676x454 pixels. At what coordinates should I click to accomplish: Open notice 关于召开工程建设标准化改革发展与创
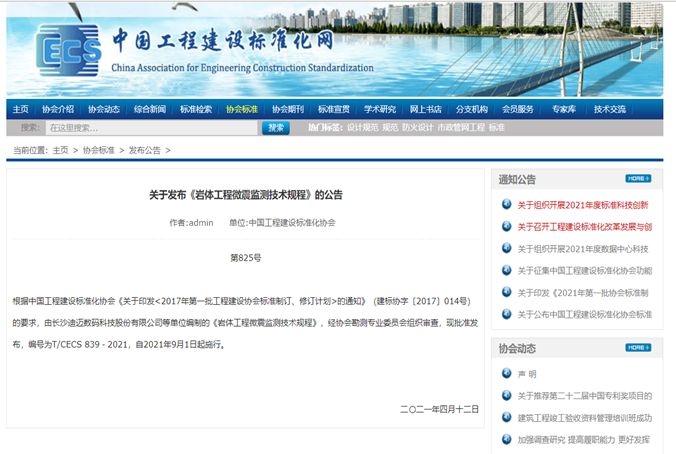click(x=585, y=227)
